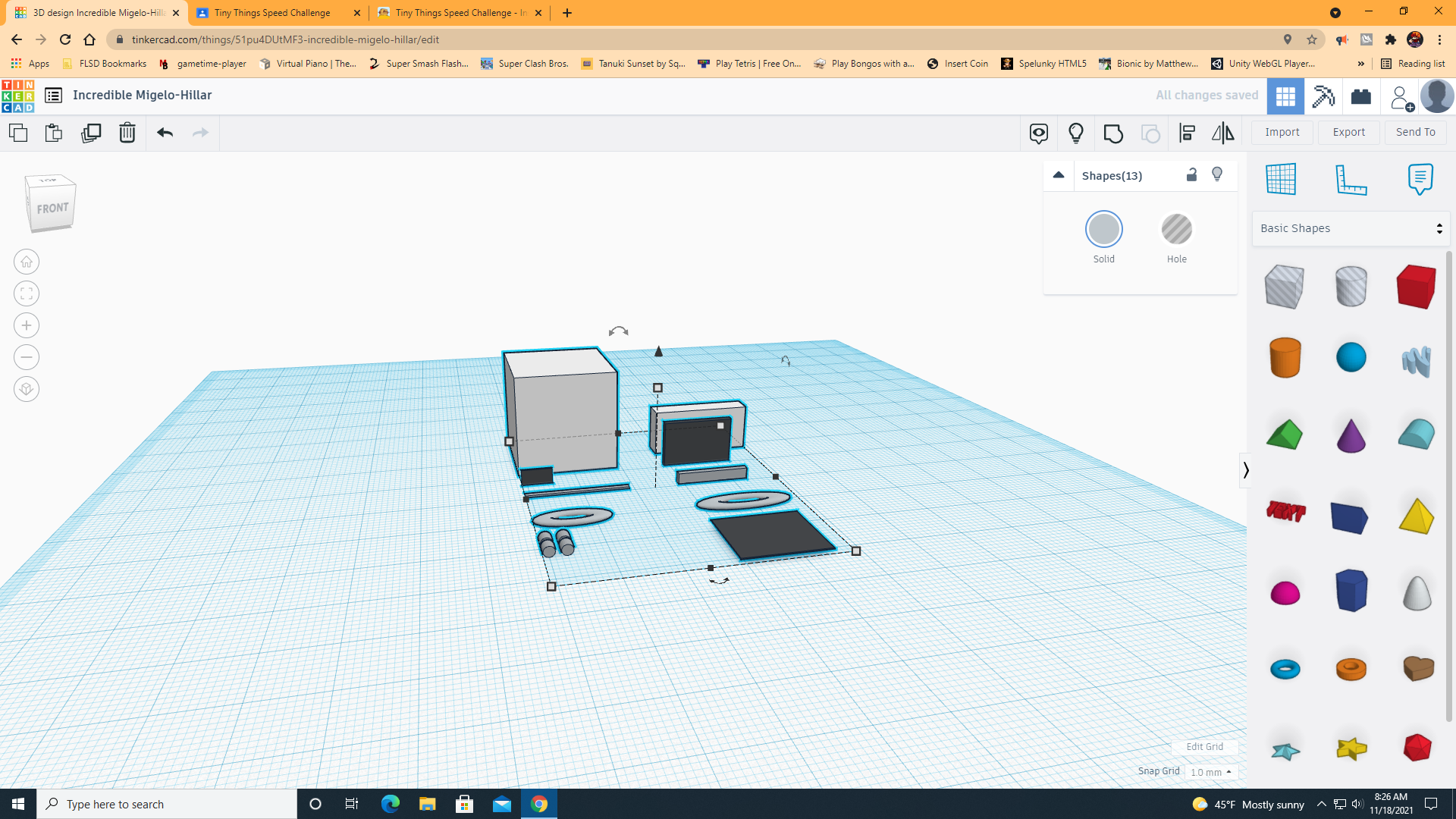Switch to the Tiny Things Speed Challenge tab
1456x819 pixels.
271,13
